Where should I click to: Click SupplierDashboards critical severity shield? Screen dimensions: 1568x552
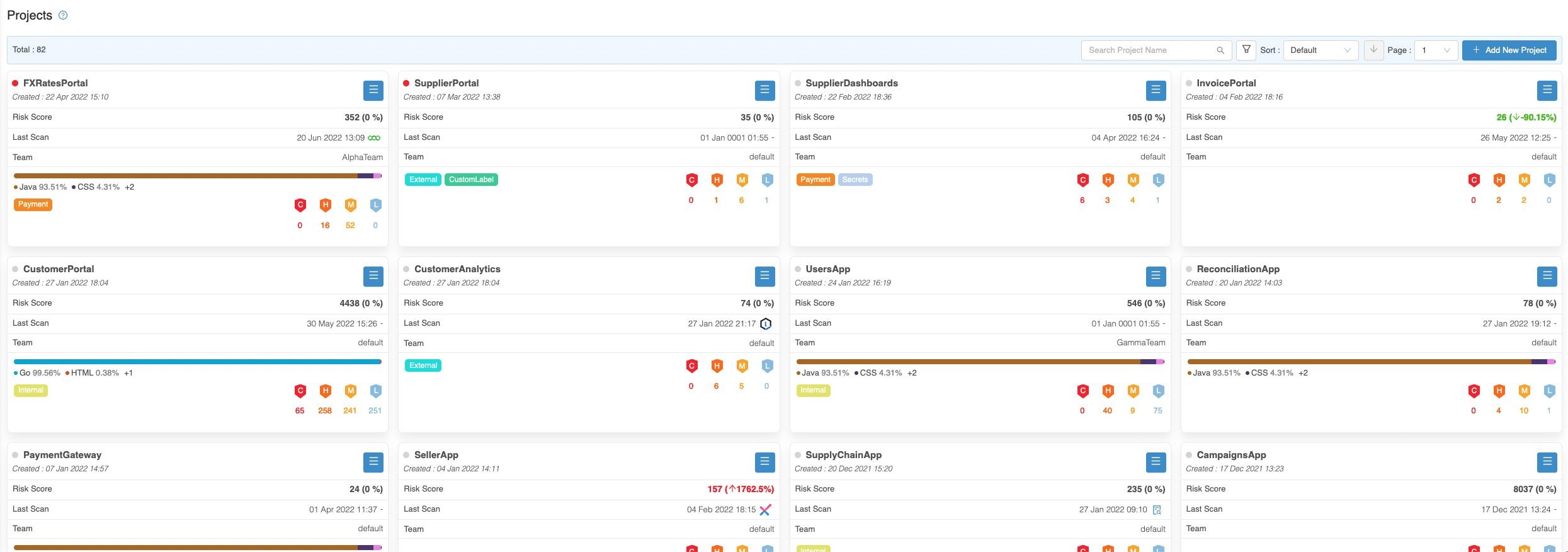tap(1082, 180)
